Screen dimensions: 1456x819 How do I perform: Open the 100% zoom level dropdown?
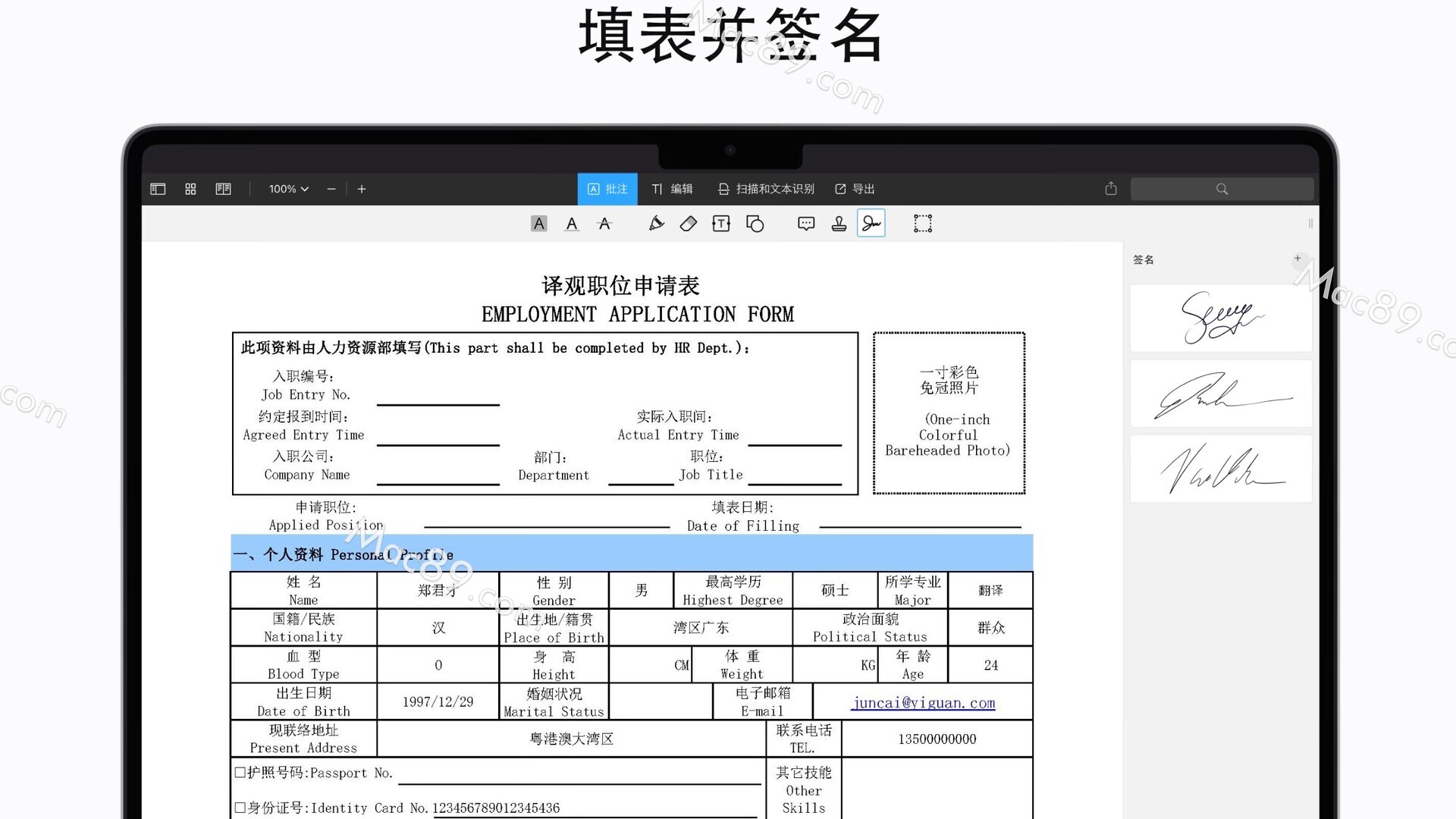click(x=288, y=189)
